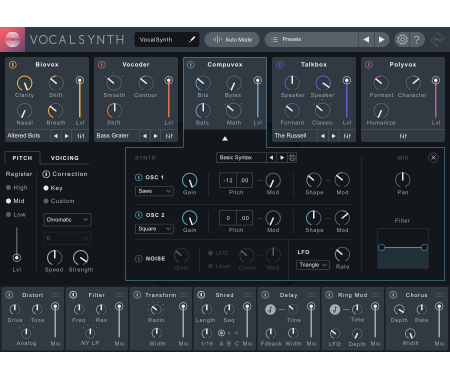Click the pencil icon to rename VocalSynth
The image size is (450, 380).
point(192,39)
